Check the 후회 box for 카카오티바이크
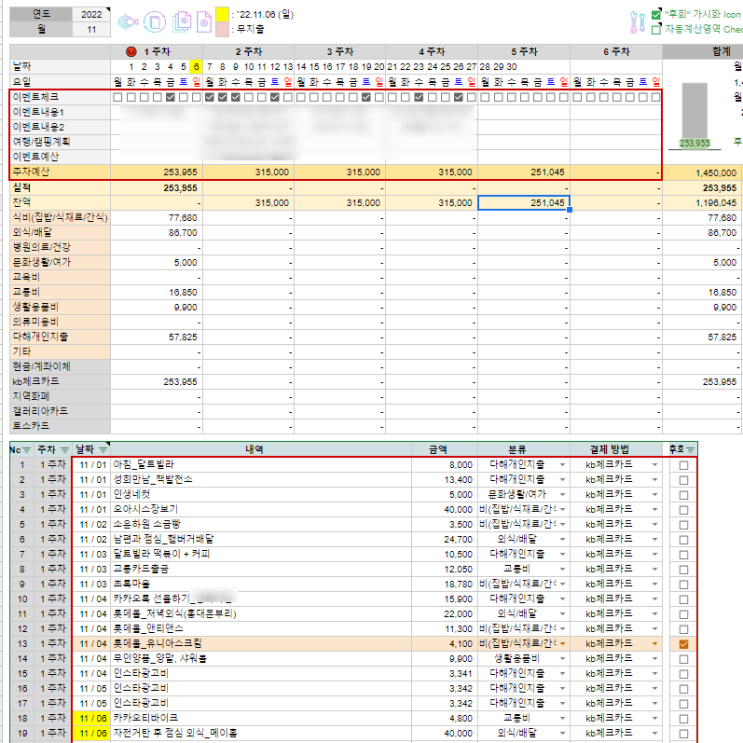This screenshot has height=743, width=743. (683, 719)
